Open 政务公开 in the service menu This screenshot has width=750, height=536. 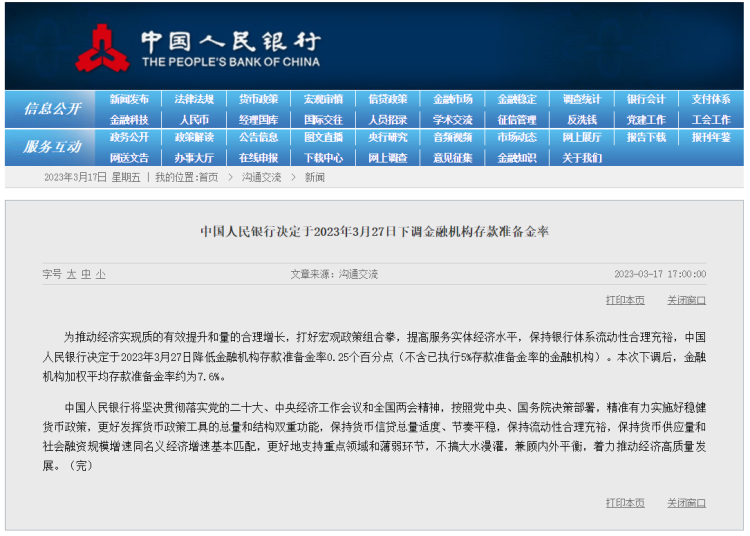coord(129,137)
